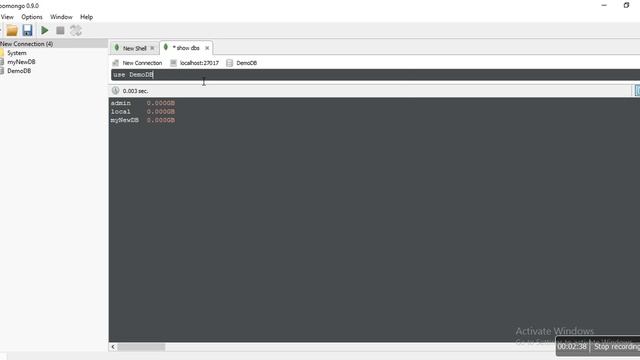The height and width of the screenshot is (360, 640).
Task: Click the New Connection breadcrumb label
Action: pyautogui.click(x=142, y=63)
